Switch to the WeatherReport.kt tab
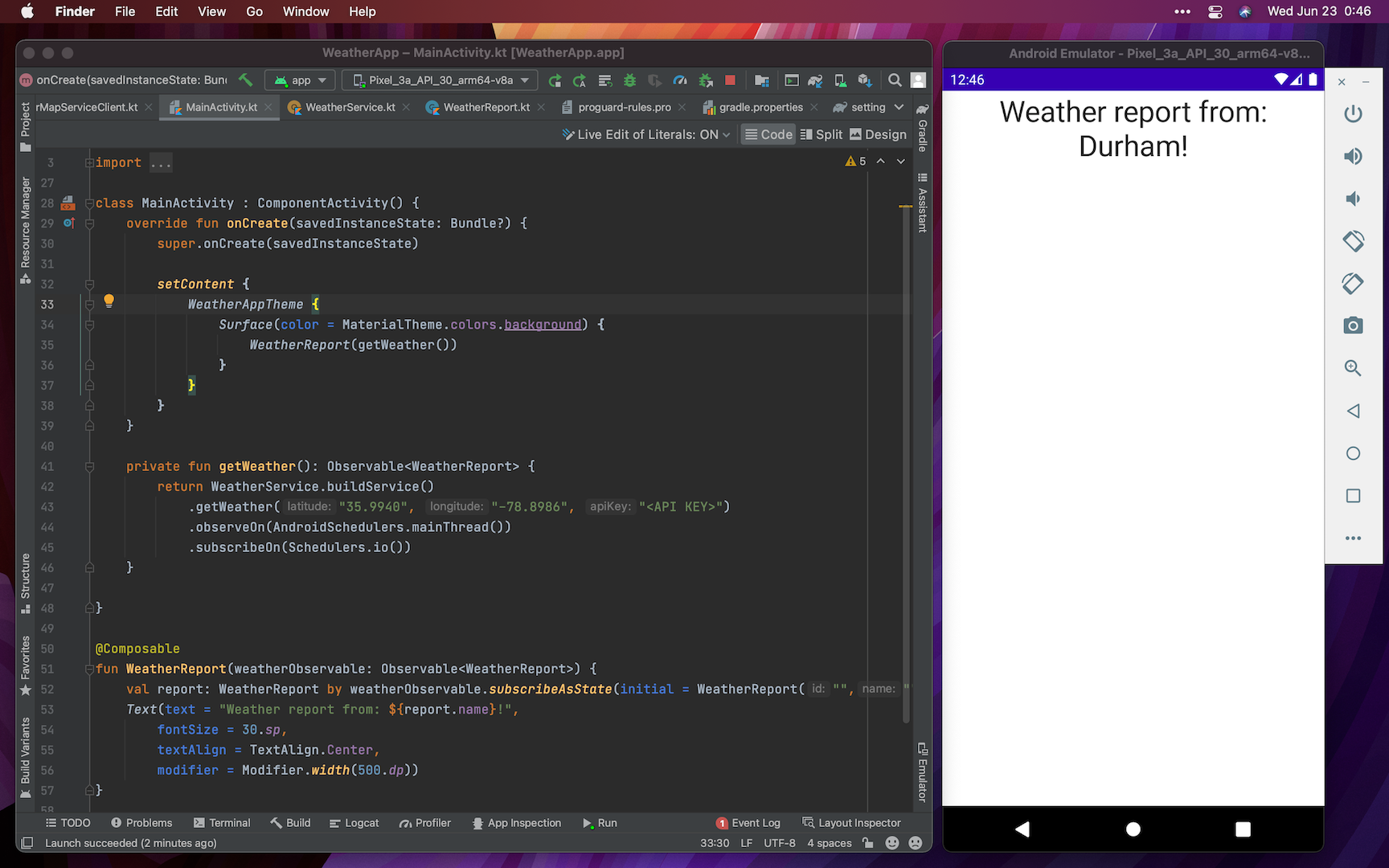 [486, 107]
